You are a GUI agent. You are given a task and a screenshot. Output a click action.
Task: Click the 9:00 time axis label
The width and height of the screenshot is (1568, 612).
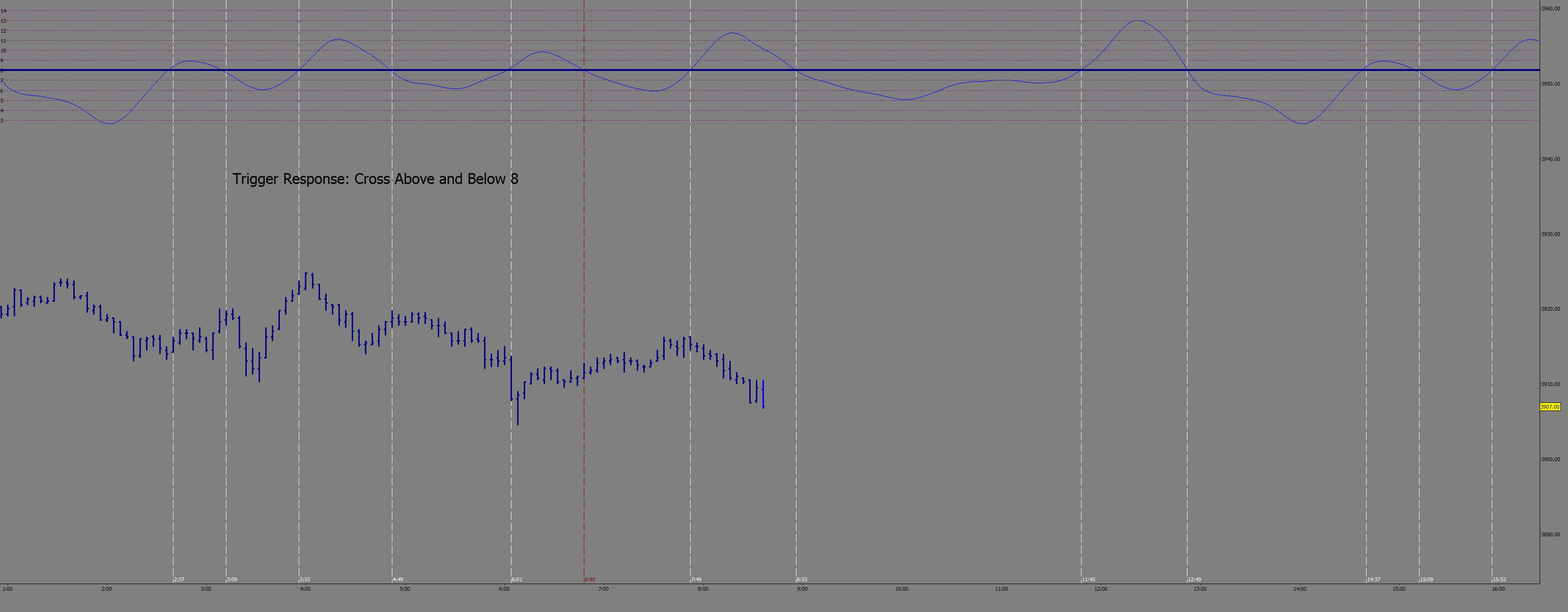pyautogui.click(x=802, y=589)
